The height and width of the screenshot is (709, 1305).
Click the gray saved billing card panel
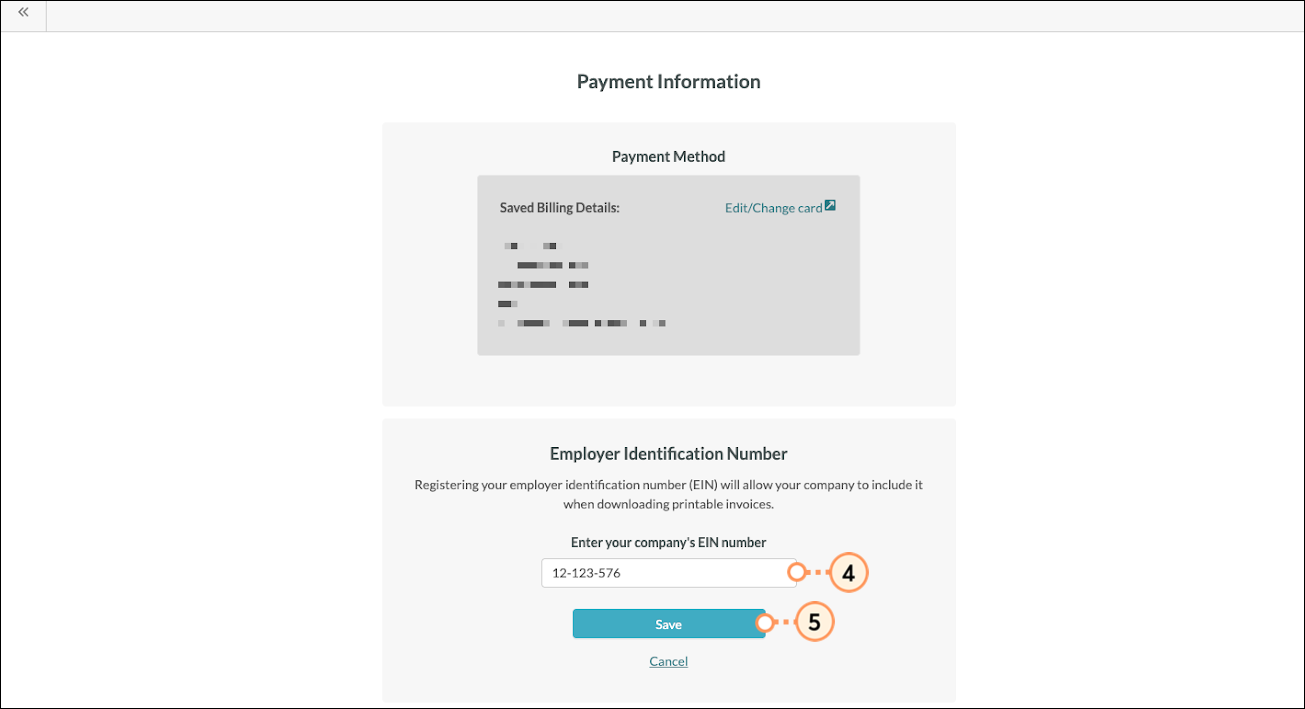click(x=668, y=265)
